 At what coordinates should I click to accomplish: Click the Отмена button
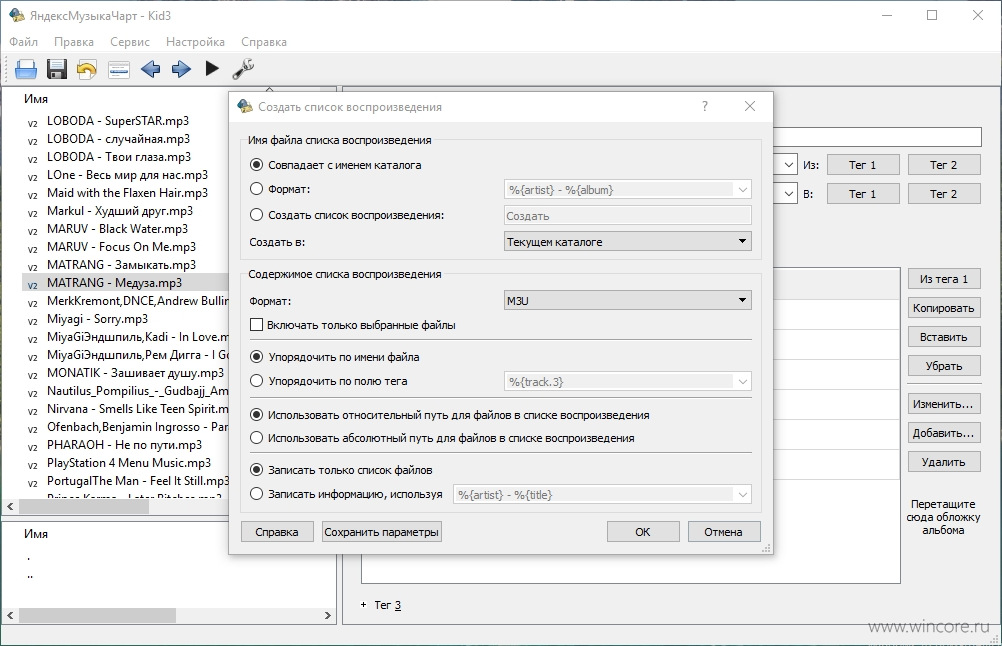coord(723,532)
